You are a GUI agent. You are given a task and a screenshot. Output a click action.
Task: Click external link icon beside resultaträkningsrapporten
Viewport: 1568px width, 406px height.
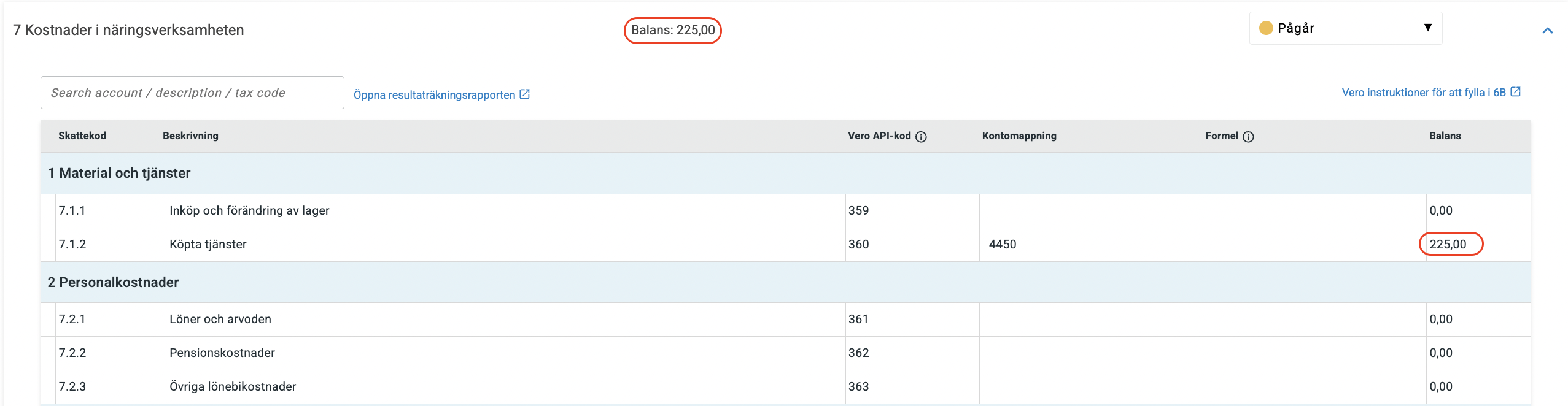coord(525,94)
